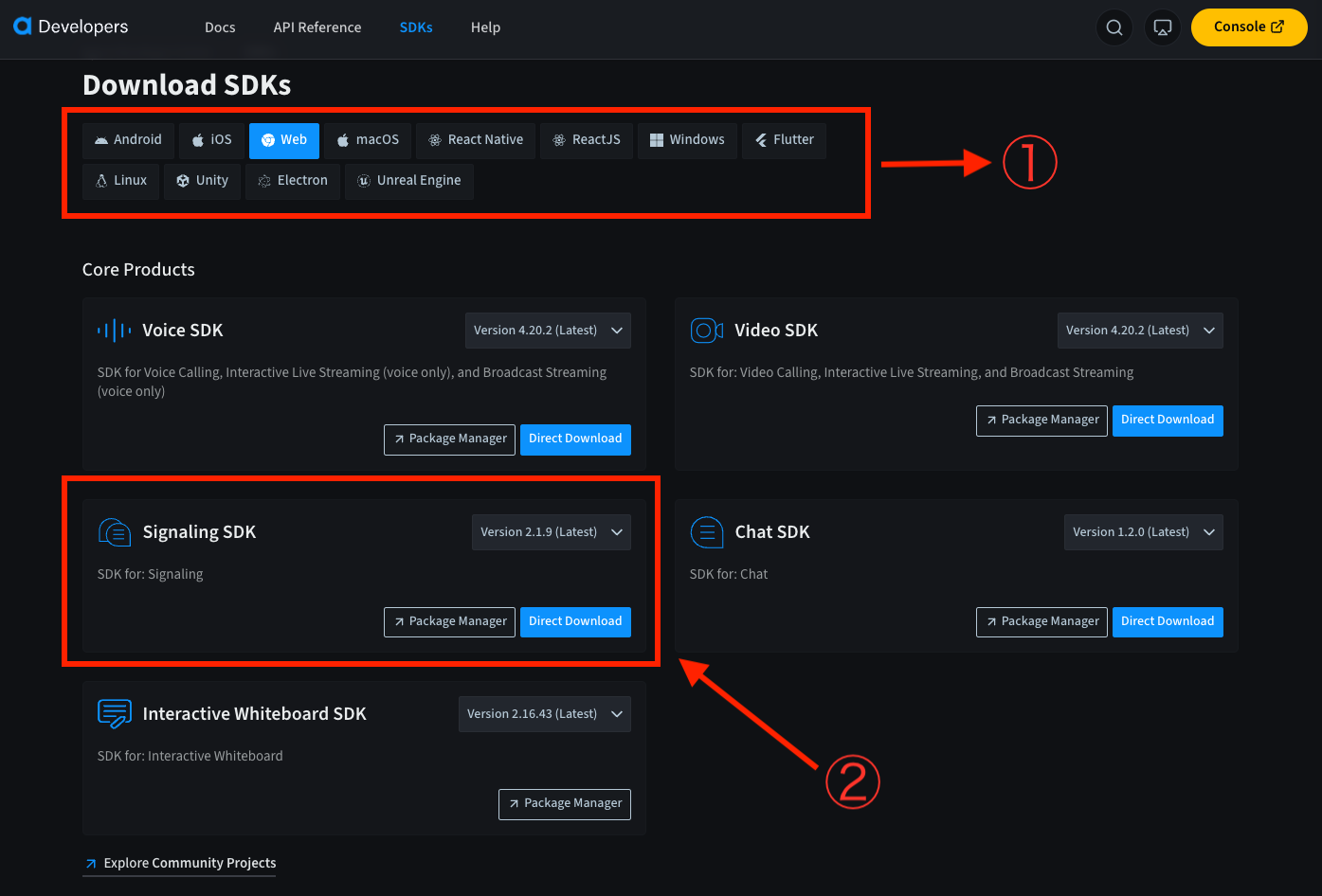Click Voice SDK Direct Download button

[575, 439]
